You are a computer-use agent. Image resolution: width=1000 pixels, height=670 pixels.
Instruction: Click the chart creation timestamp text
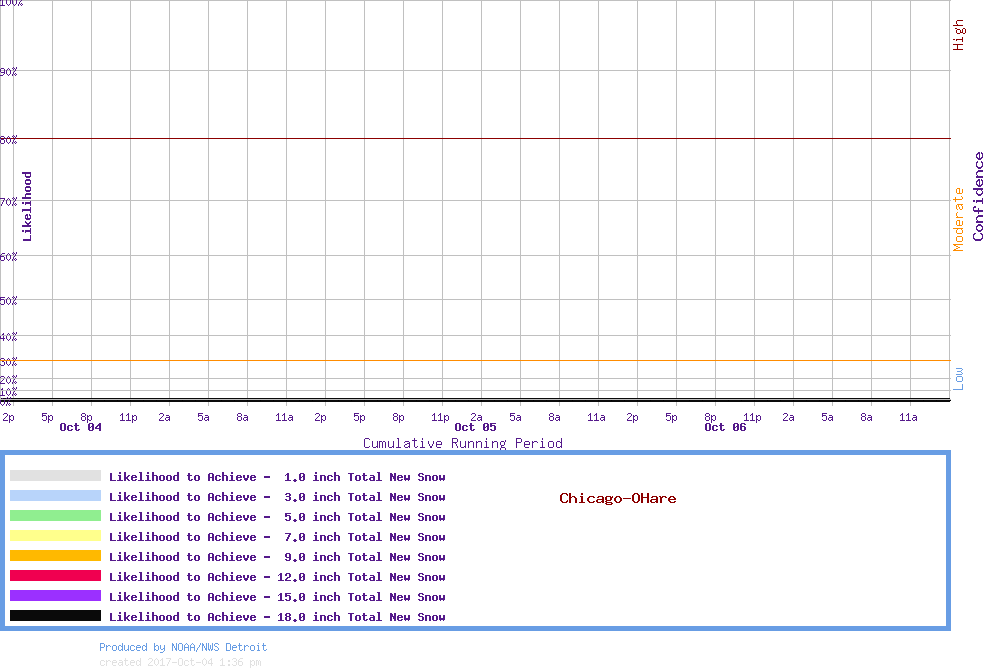180,662
